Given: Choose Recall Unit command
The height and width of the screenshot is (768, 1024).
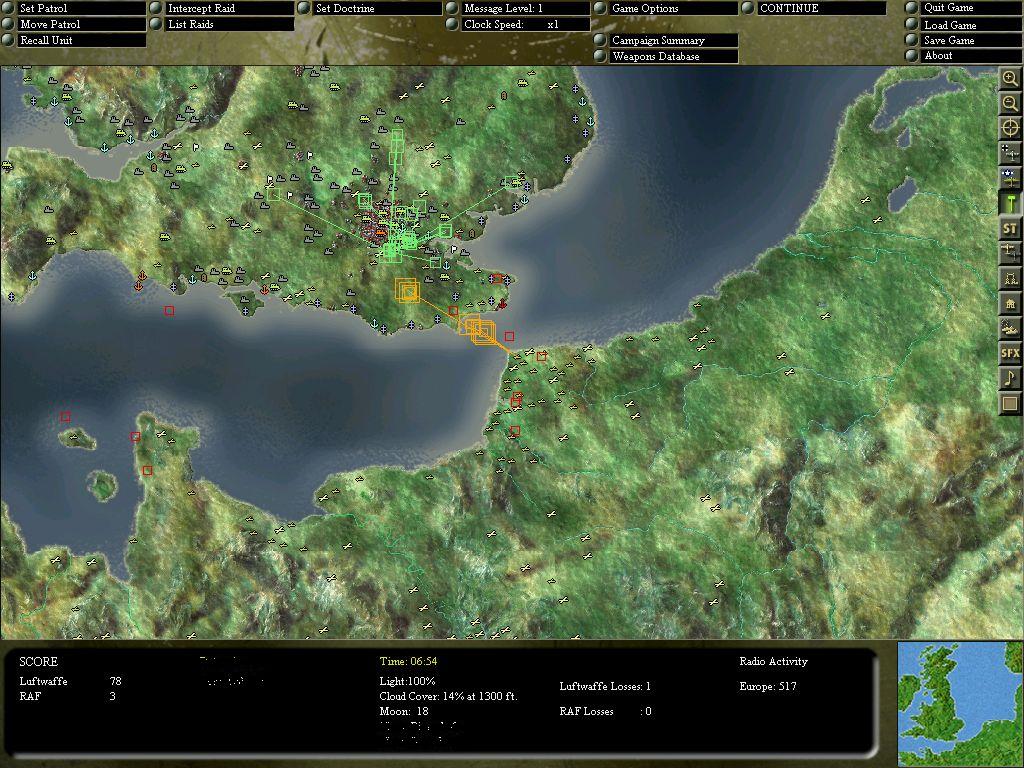Looking at the screenshot, I should [x=73, y=40].
